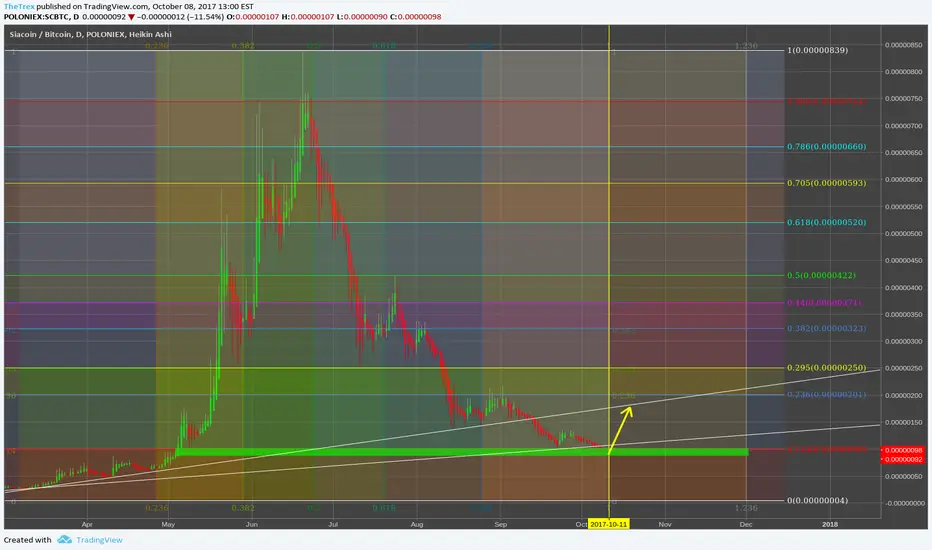932x550 pixels.
Task: Click the Apr label on time axis
Action: (x=87, y=524)
